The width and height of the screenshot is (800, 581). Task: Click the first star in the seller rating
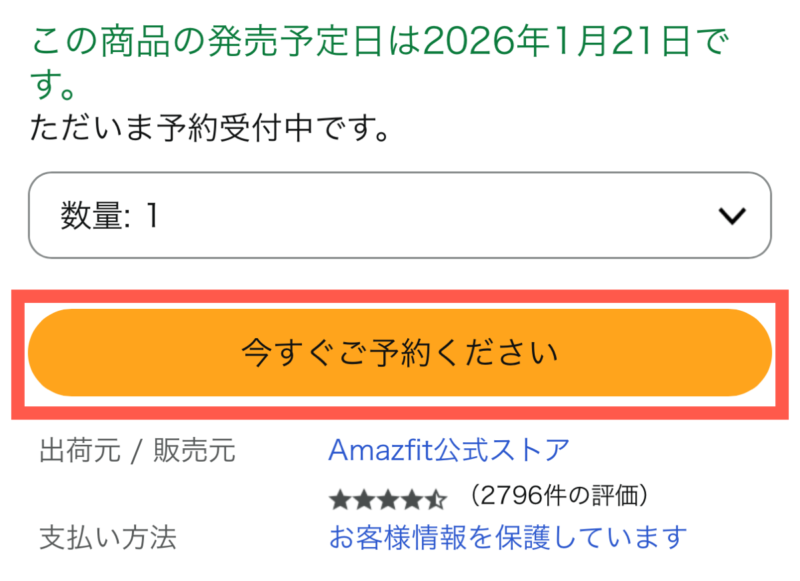[x=338, y=497]
